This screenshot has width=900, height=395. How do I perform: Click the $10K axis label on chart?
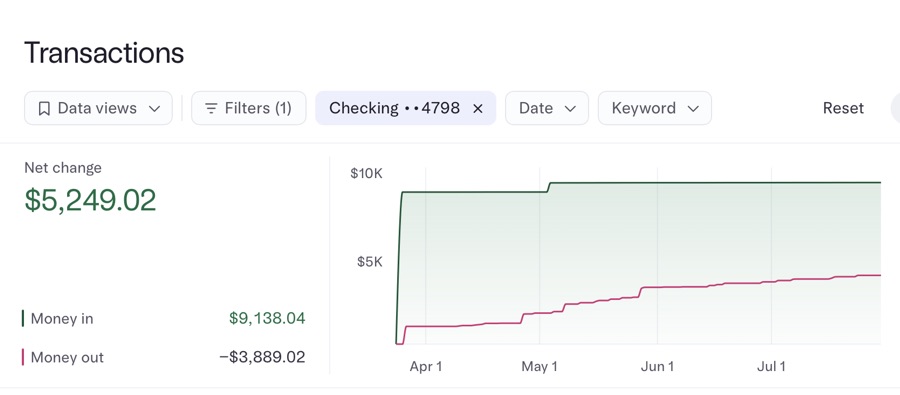[366, 173]
